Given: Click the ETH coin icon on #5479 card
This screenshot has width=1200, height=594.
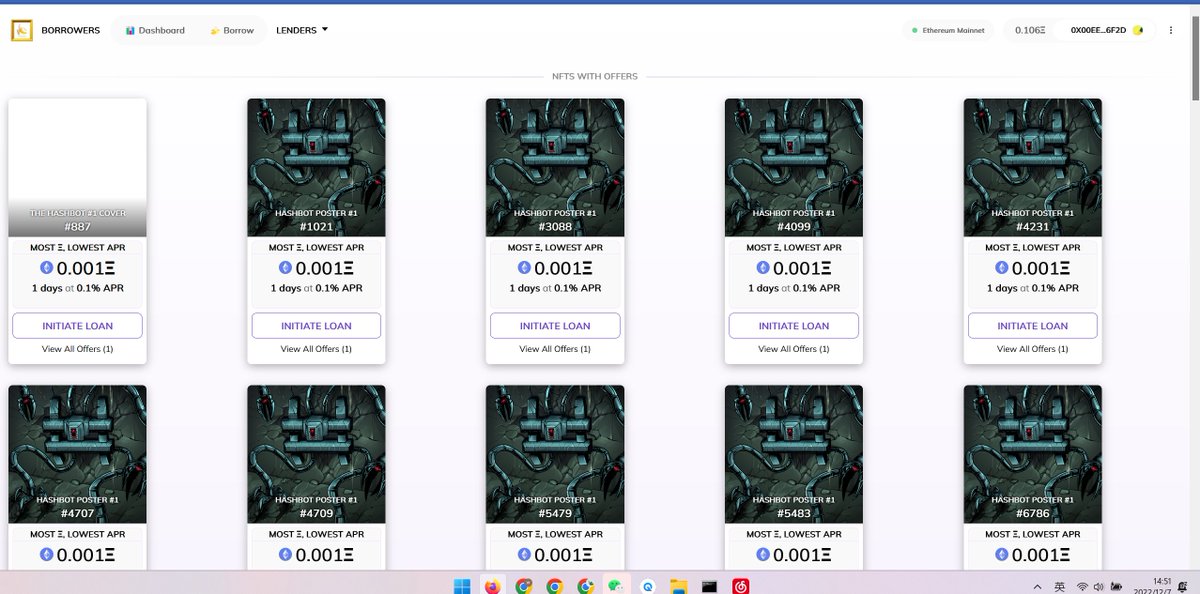Looking at the screenshot, I should (524, 555).
